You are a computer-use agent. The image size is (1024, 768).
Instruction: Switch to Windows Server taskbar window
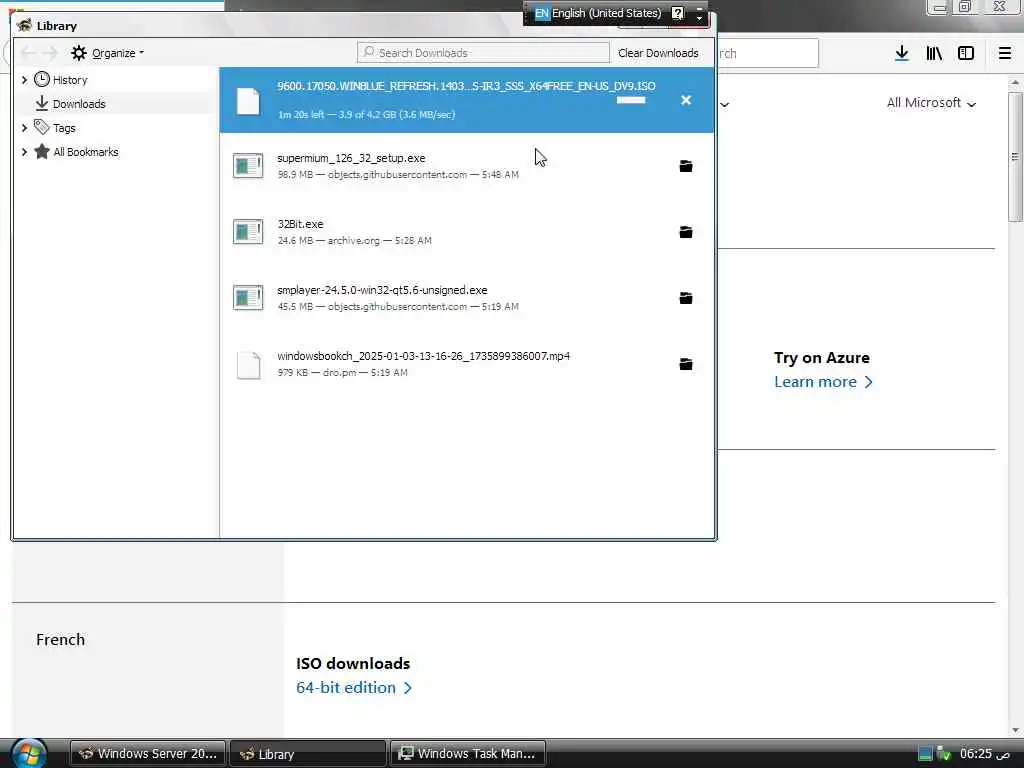[x=148, y=754]
